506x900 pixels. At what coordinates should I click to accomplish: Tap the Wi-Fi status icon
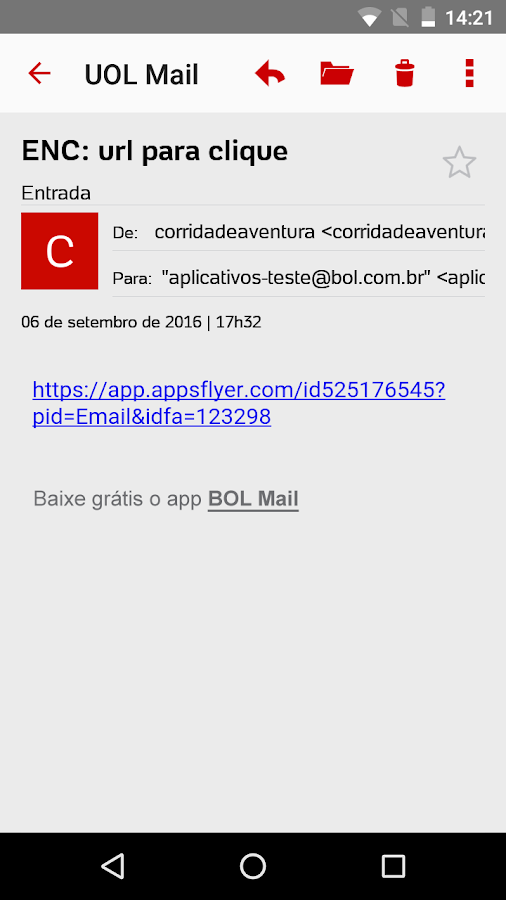[369, 17]
